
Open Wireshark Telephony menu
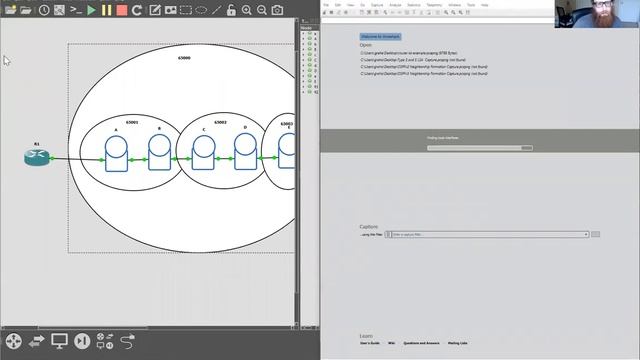coord(434,5)
